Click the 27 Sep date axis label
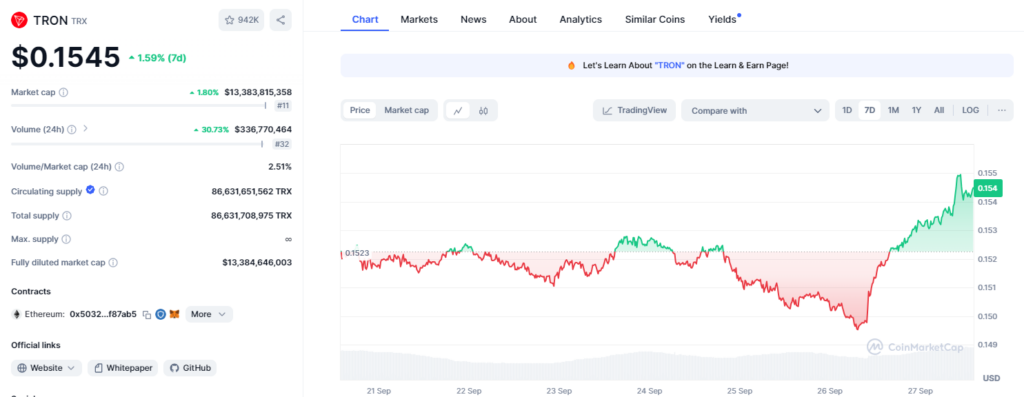This screenshot has height=397, width=1024. tap(920, 391)
